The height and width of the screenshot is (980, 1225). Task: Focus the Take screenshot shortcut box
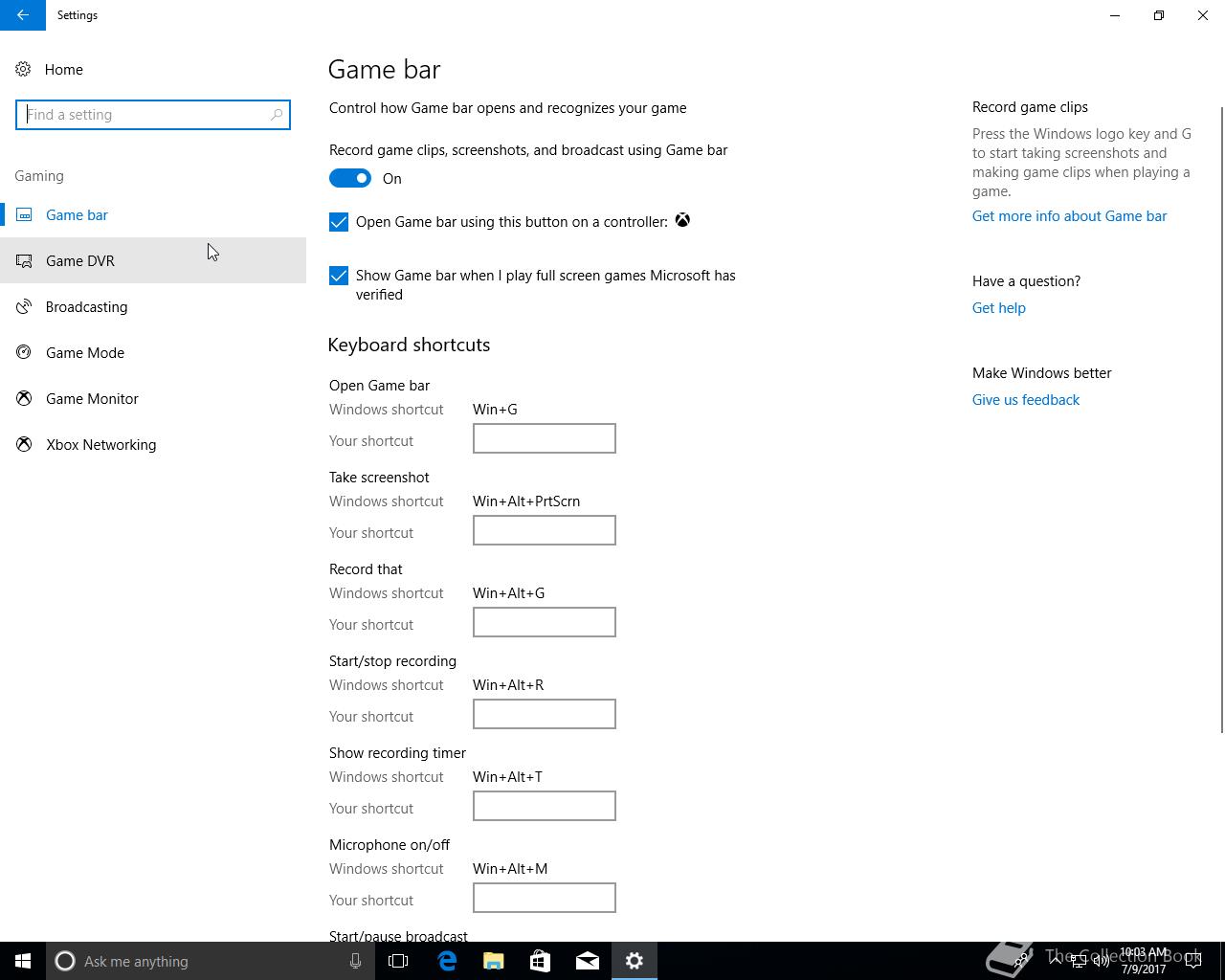[545, 530]
